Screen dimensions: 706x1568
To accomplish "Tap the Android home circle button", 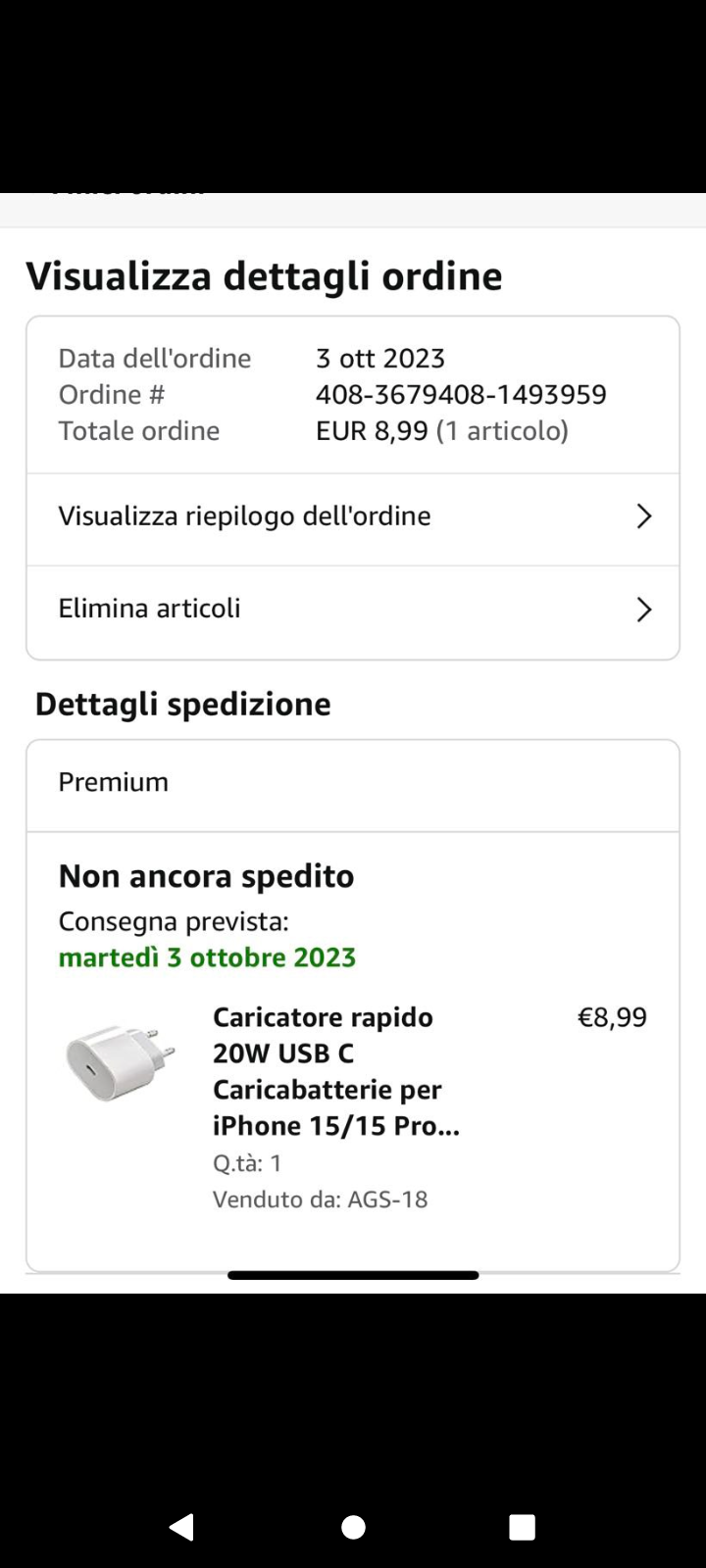I will click(x=353, y=1527).
